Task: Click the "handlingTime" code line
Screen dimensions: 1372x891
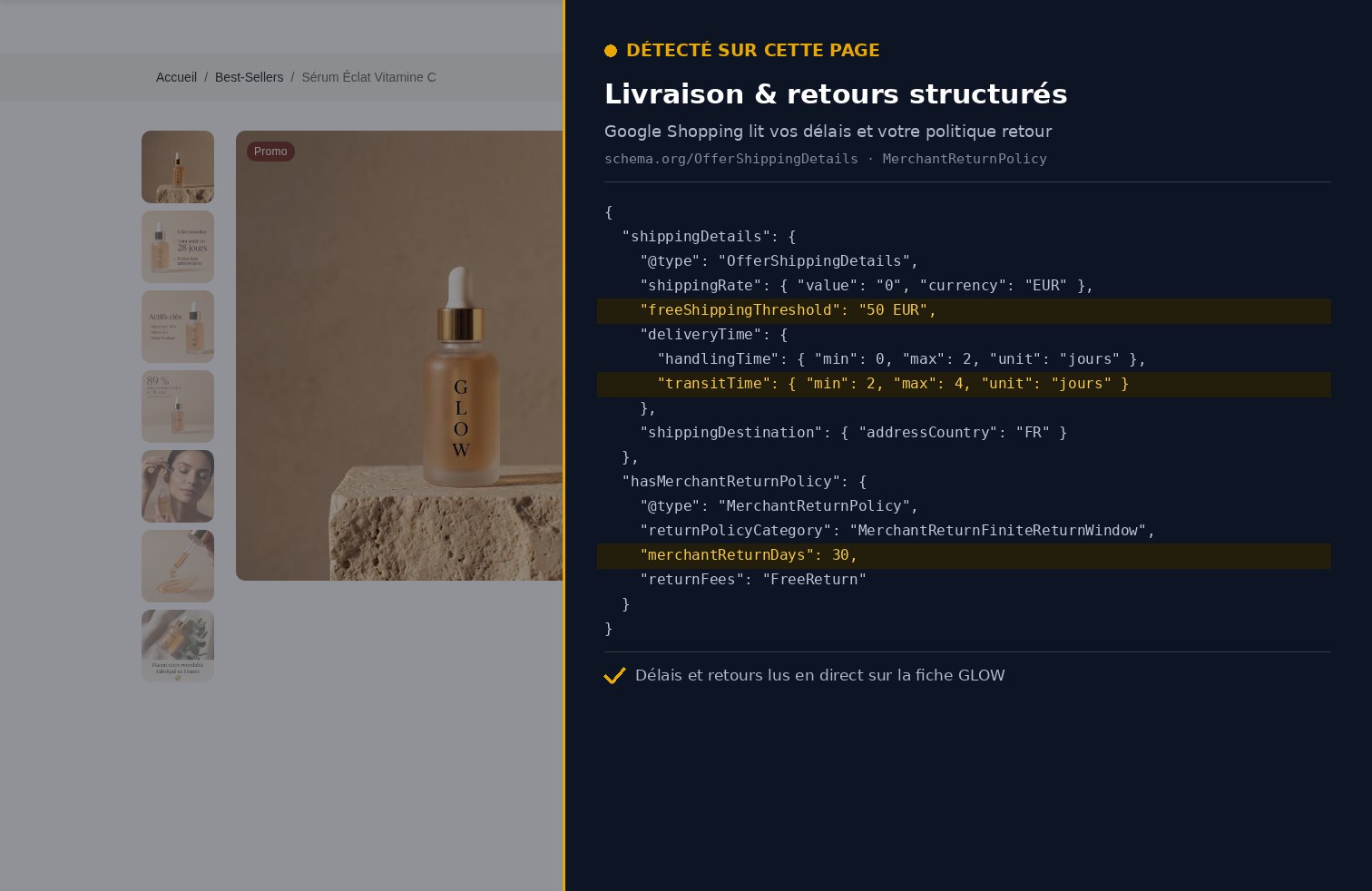Action: tap(902, 359)
